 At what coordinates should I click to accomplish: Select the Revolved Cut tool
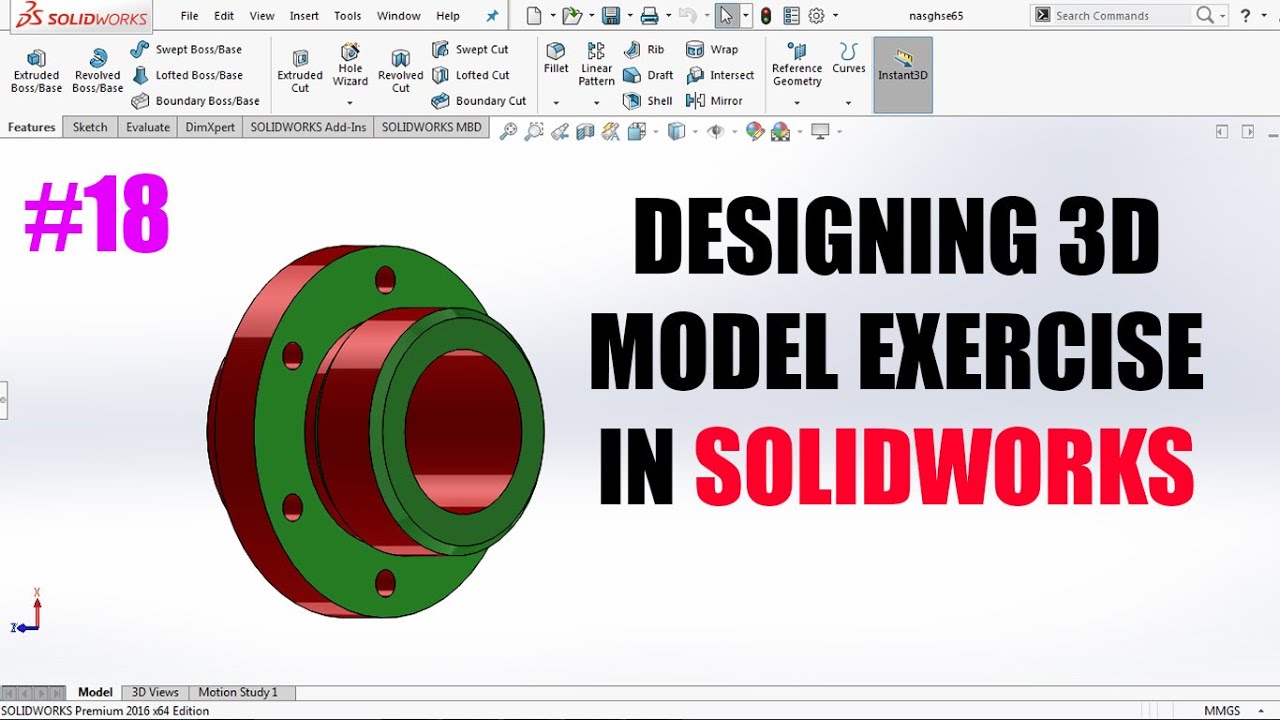(x=401, y=71)
